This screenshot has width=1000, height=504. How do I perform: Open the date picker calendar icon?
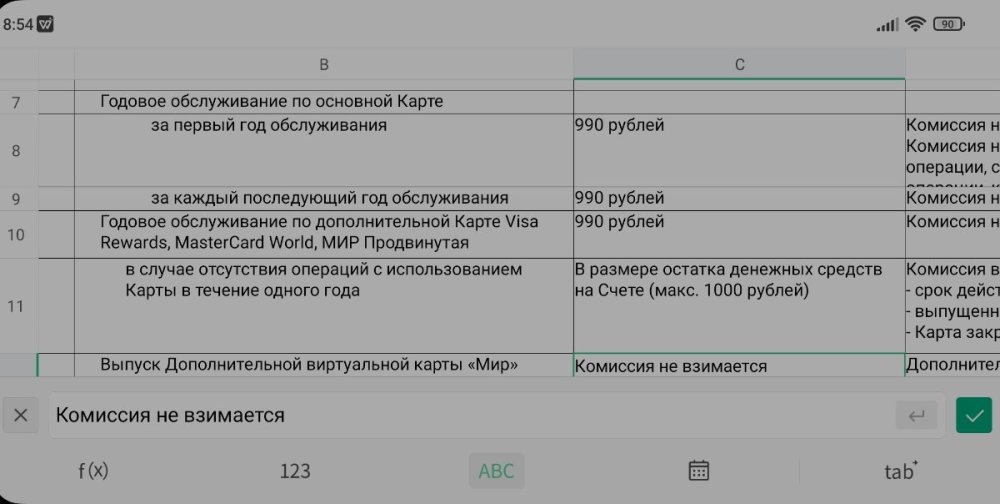pyautogui.click(x=699, y=471)
